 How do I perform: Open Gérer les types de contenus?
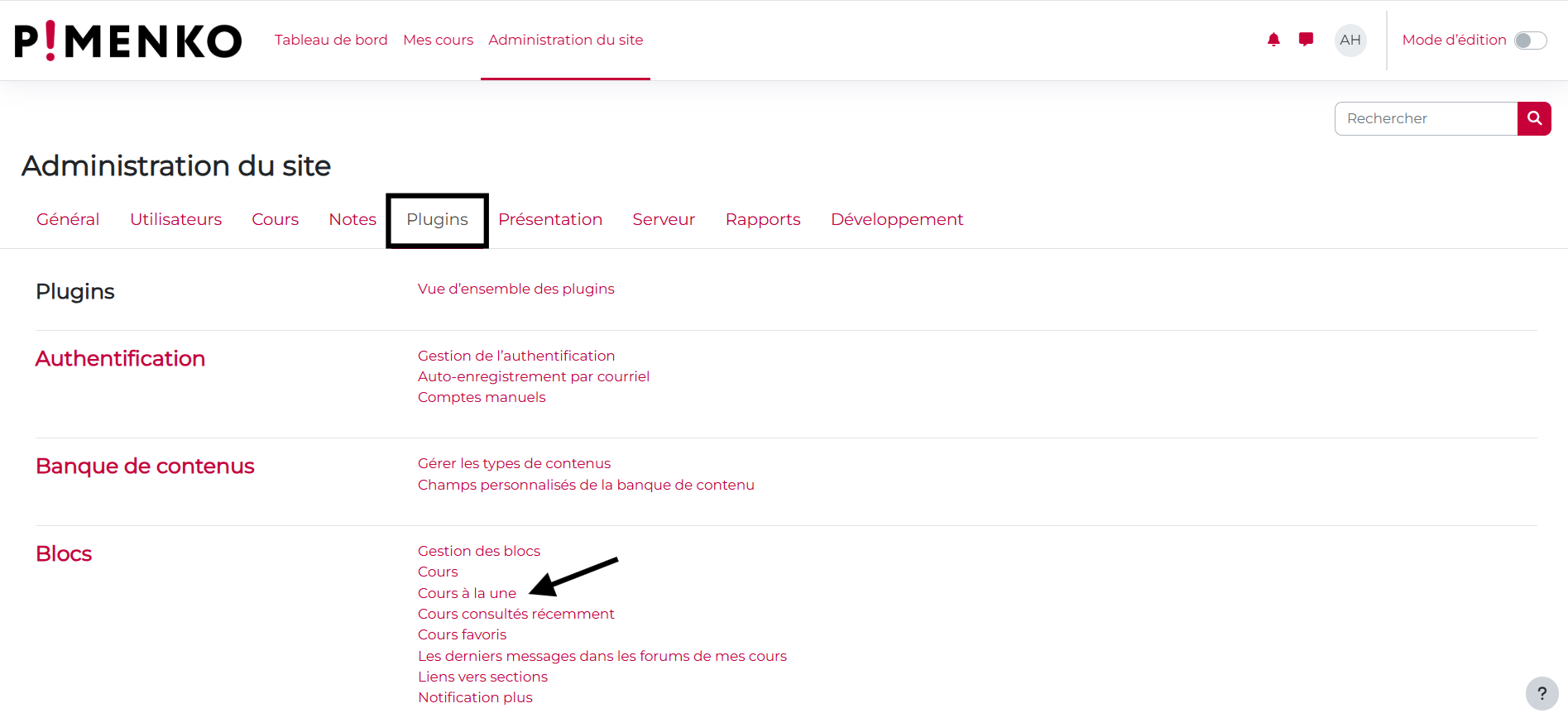click(514, 463)
